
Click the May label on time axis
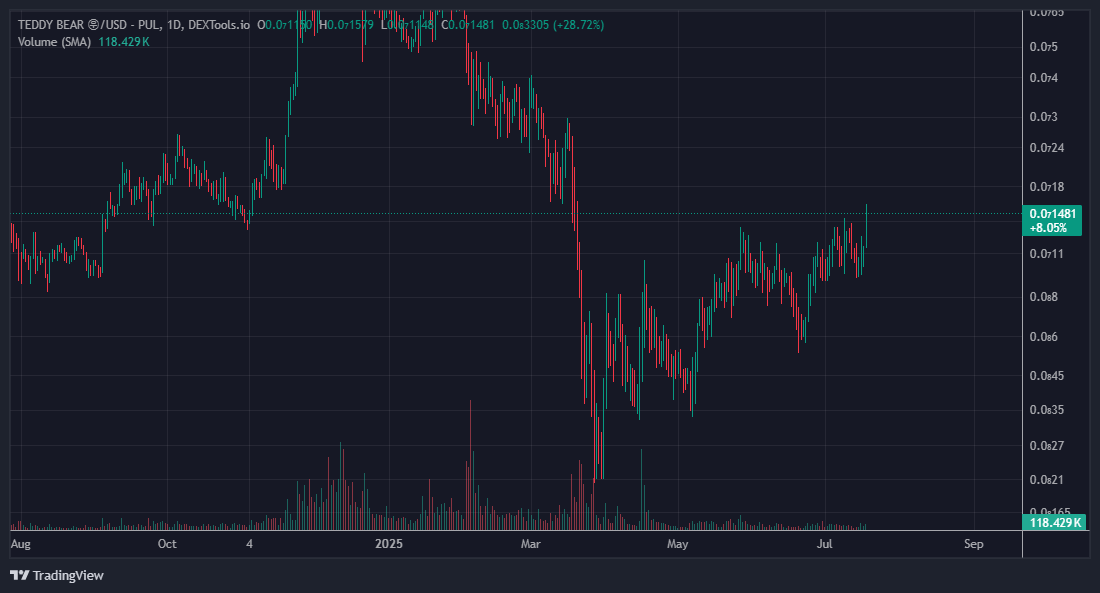point(678,544)
